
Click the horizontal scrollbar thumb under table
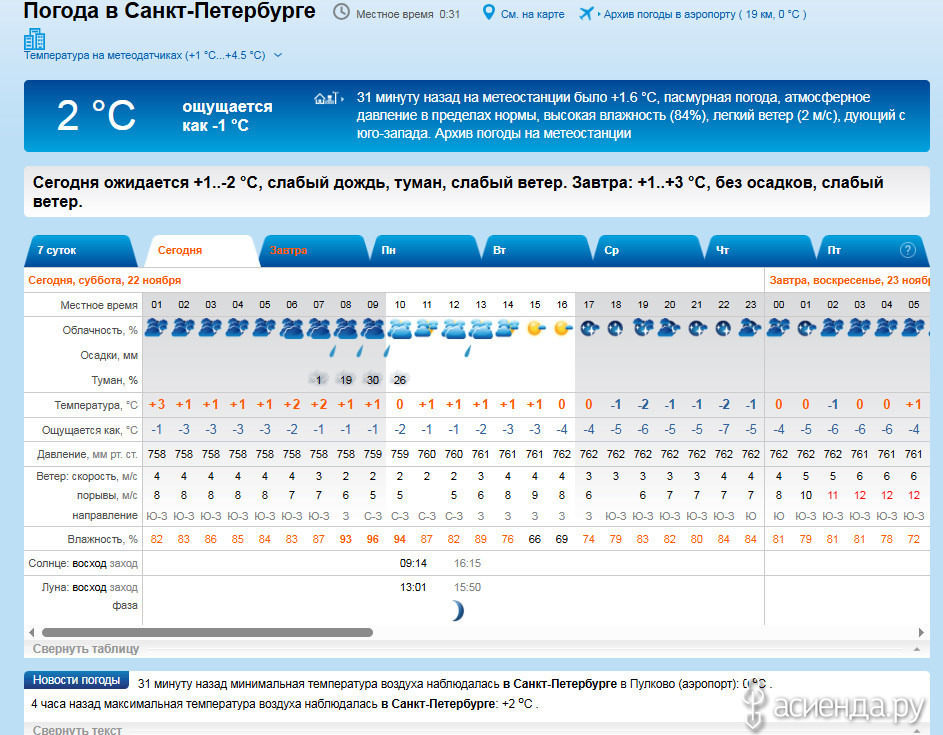point(207,632)
